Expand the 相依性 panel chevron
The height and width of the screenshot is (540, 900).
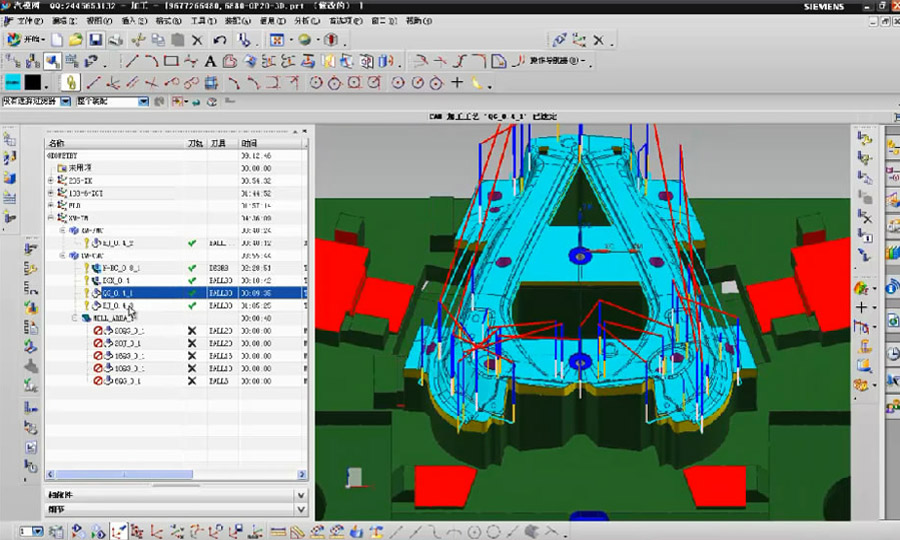tap(301, 495)
